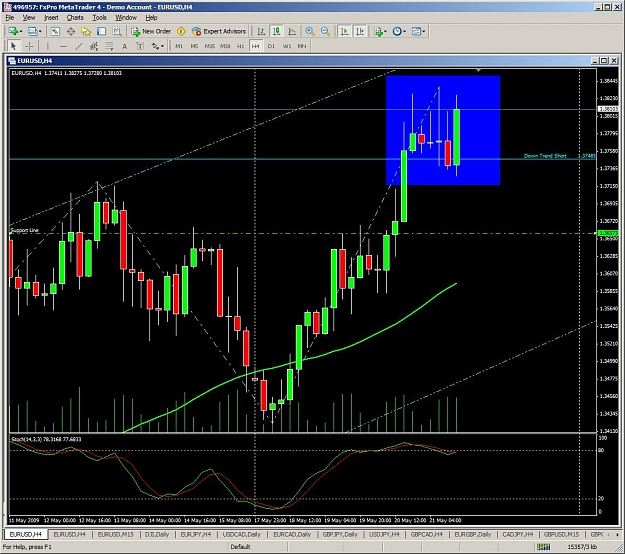Open the Data Window crosshair icon
The height and width of the screenshot is (554, 625).
point(71,31)
